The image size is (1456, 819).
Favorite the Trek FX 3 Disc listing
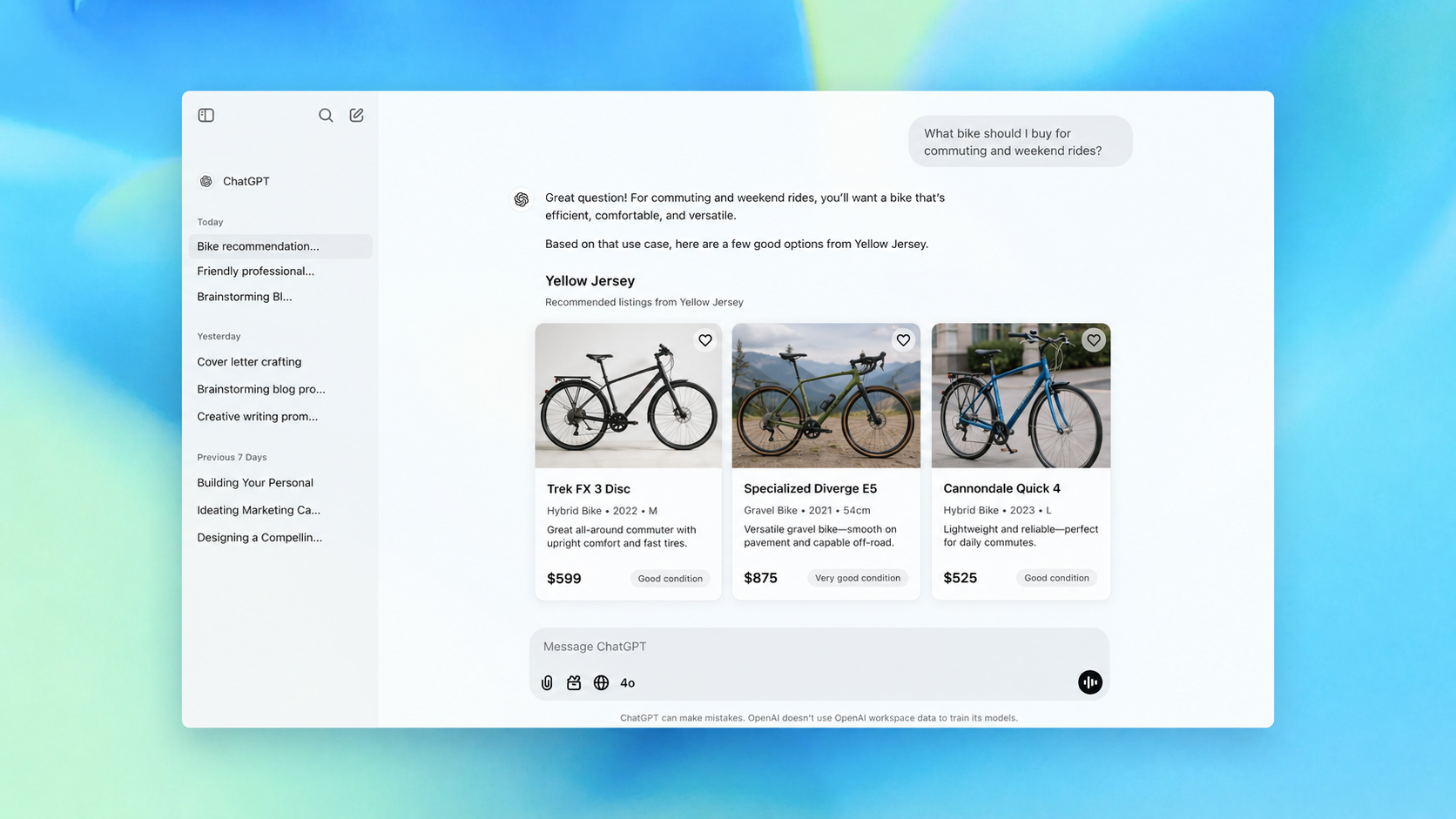[705, 340]
